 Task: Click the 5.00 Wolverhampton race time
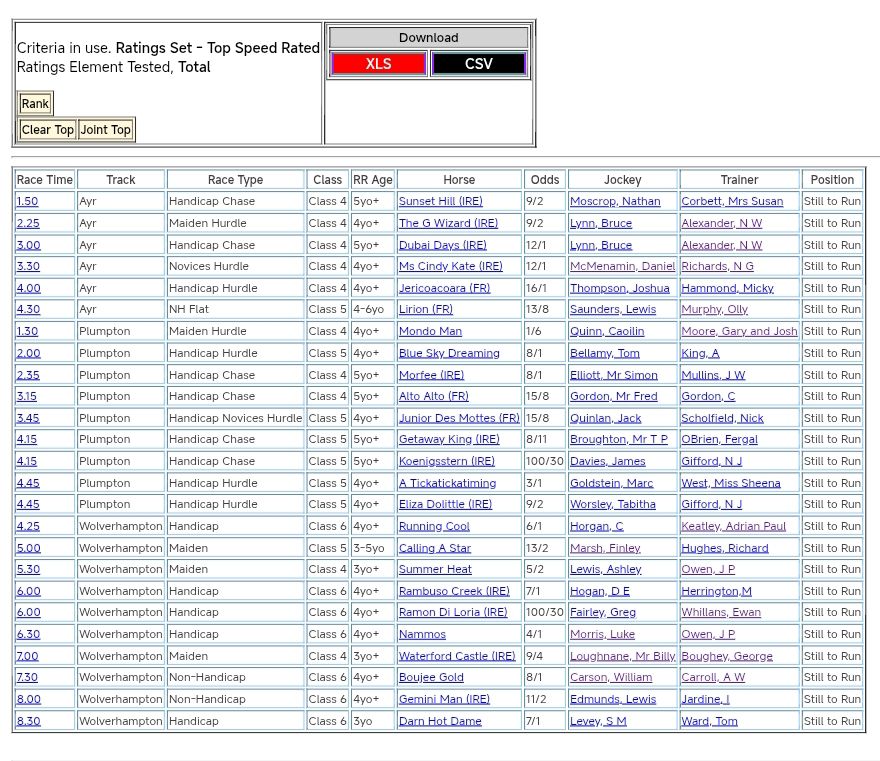click(28, 548)
